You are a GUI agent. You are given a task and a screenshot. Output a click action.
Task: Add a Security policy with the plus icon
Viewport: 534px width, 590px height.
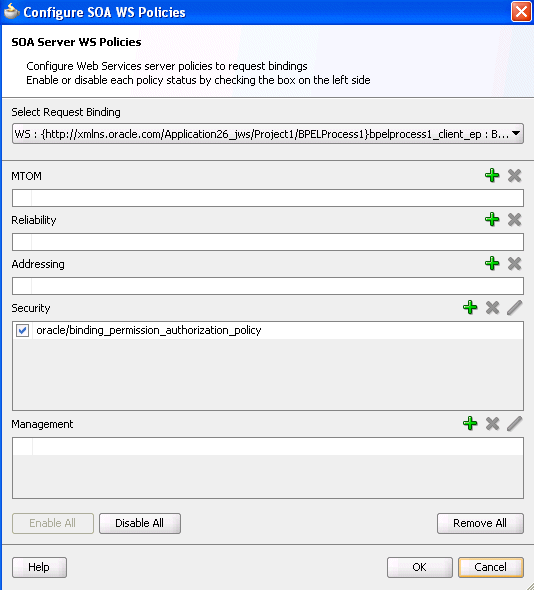470,307
